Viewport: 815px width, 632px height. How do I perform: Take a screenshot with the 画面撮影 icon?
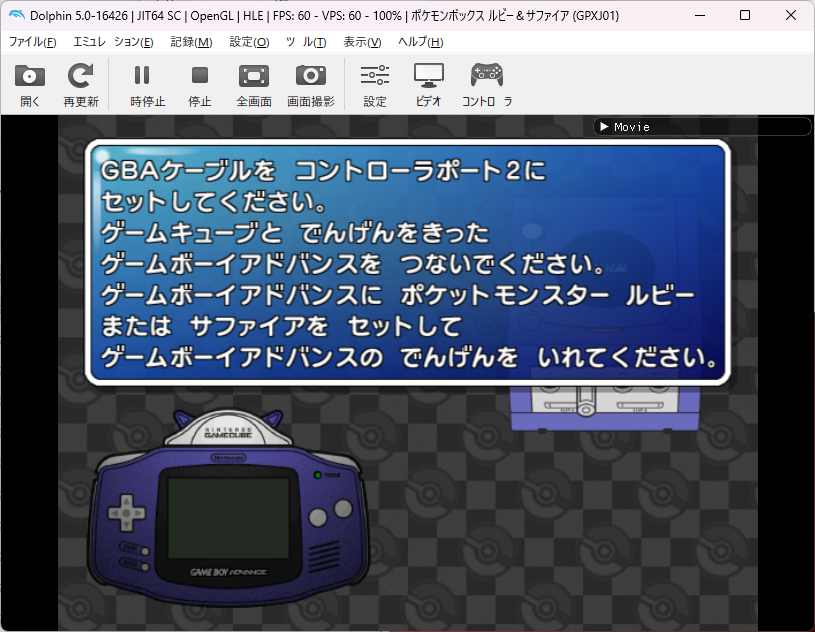tap(311, 85)
